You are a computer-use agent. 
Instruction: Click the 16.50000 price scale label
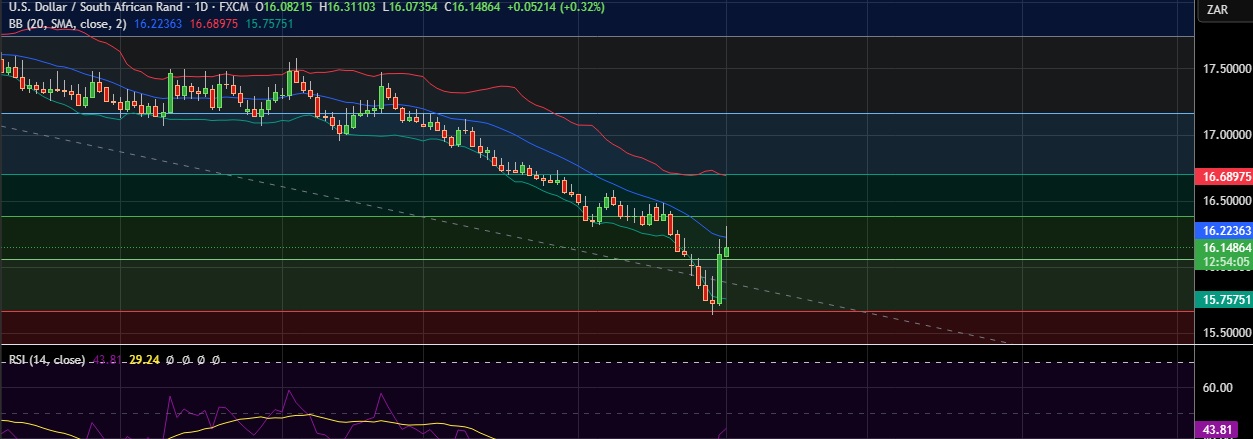1227,201
